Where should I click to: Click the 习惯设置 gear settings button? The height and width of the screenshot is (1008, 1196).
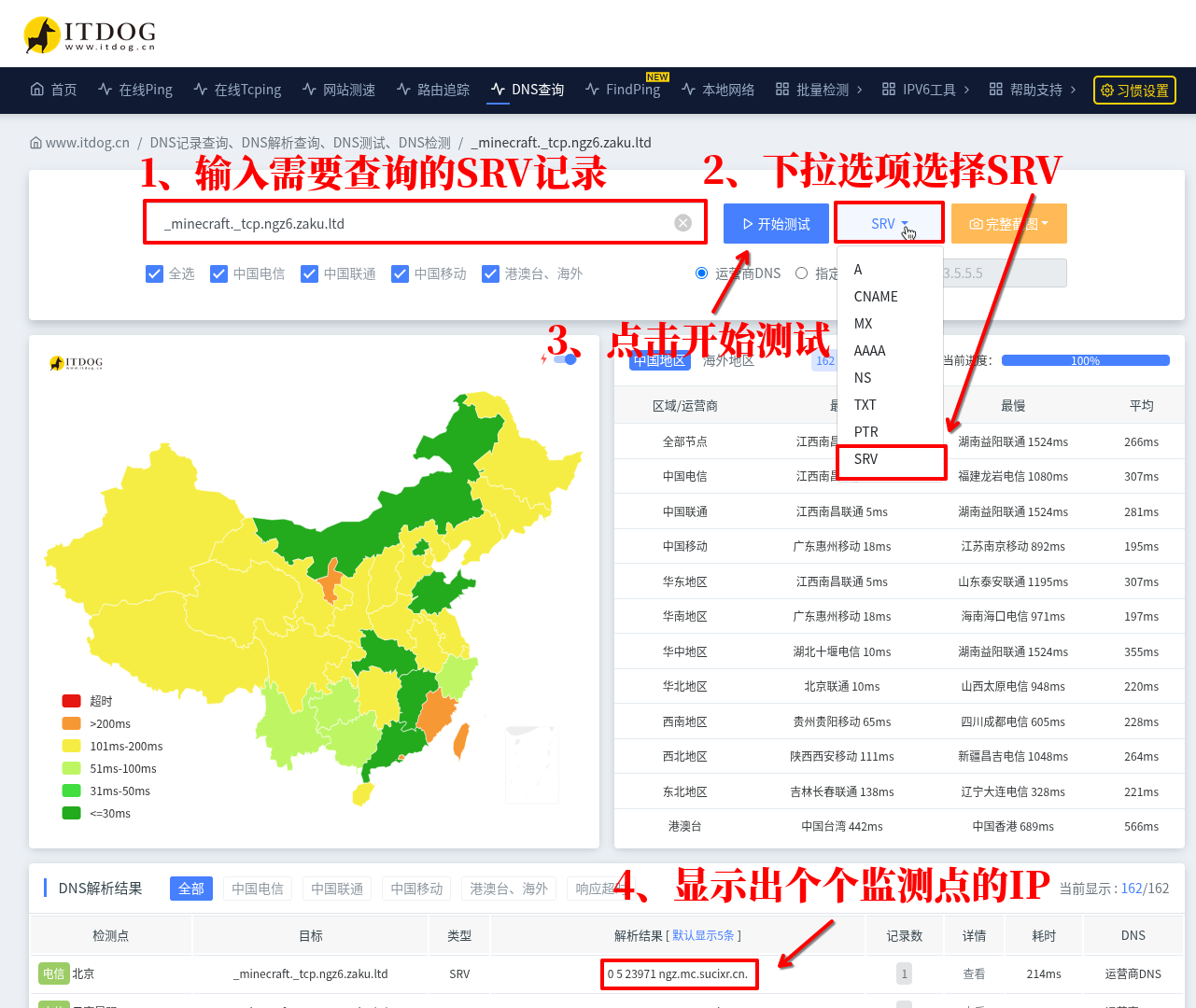point(1134,91)
